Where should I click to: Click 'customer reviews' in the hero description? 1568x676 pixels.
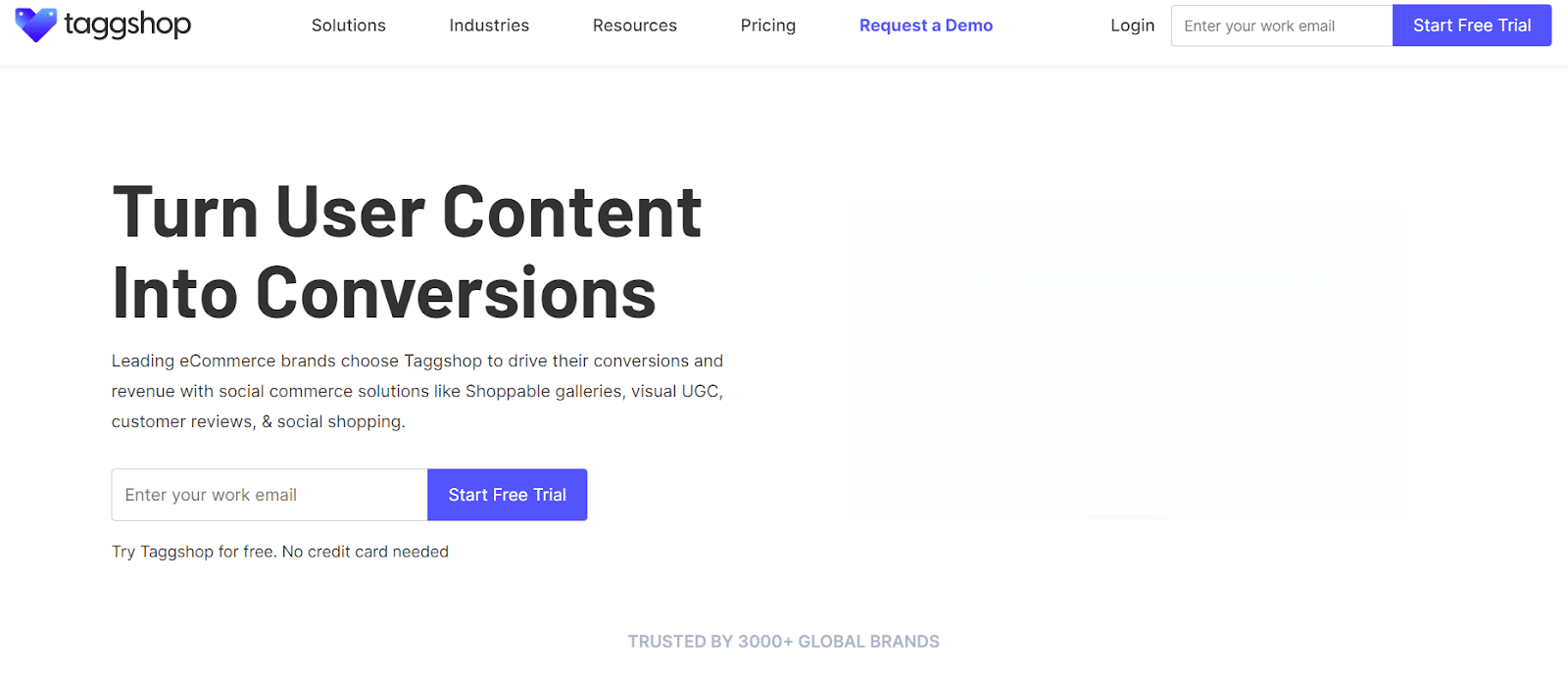pyautogui.click(x=182, y=421)
